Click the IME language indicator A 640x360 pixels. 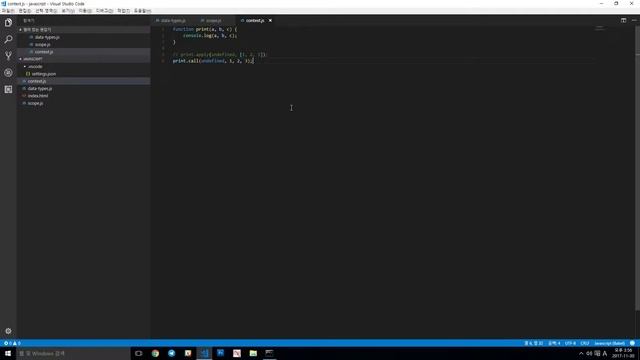[605, 353]
